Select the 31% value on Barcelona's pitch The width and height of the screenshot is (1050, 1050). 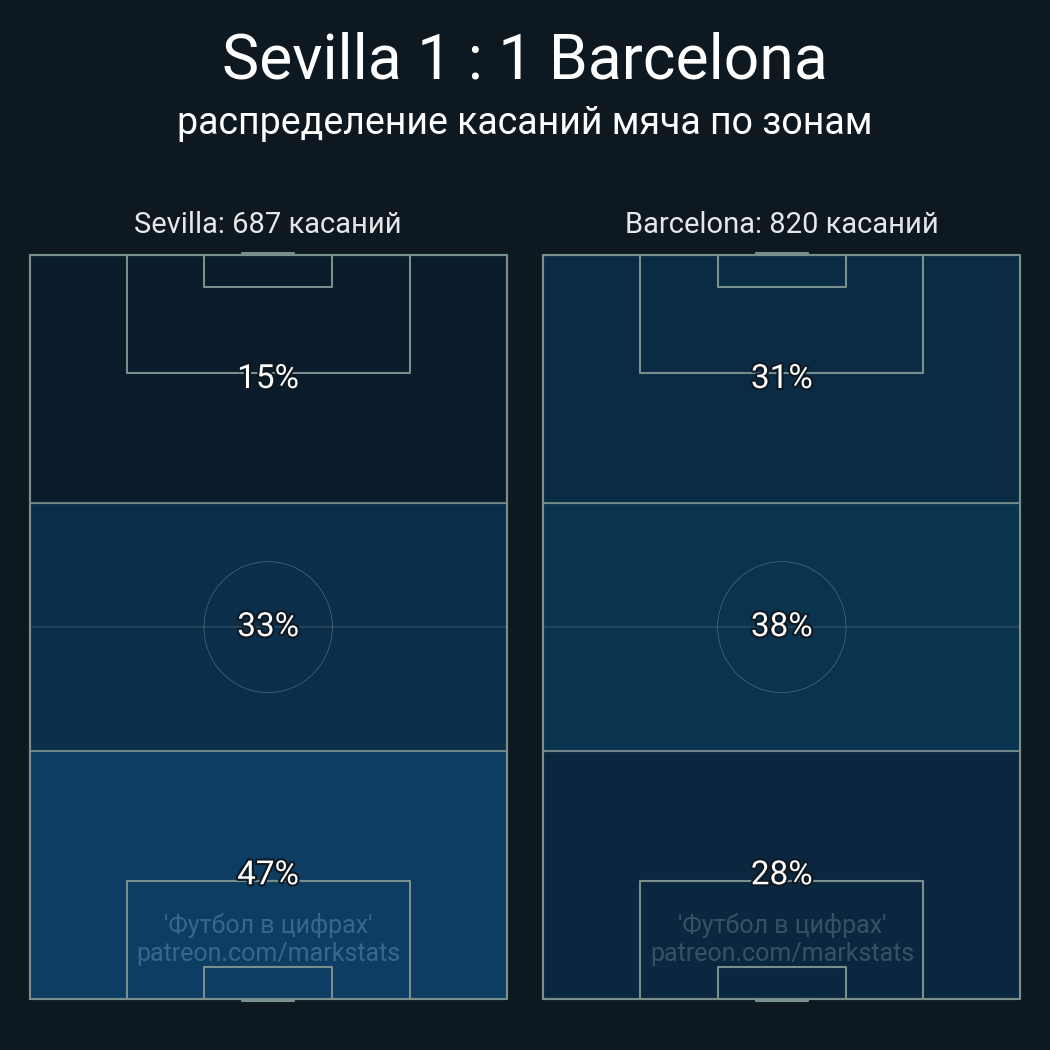point(782,377)
